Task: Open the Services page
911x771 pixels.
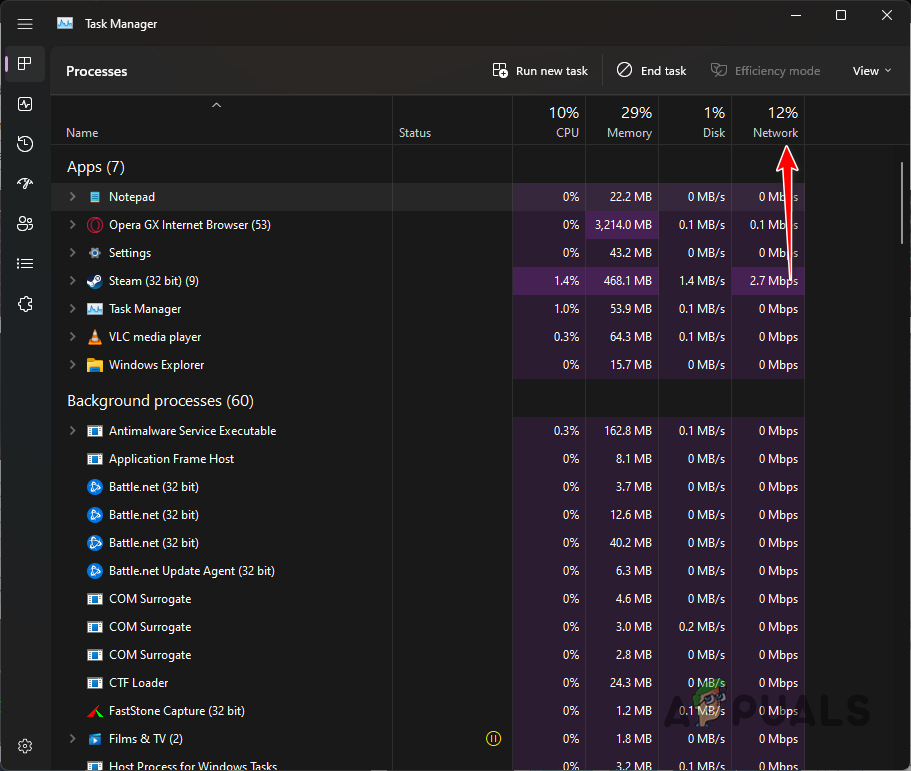Action: coord(24,303)
